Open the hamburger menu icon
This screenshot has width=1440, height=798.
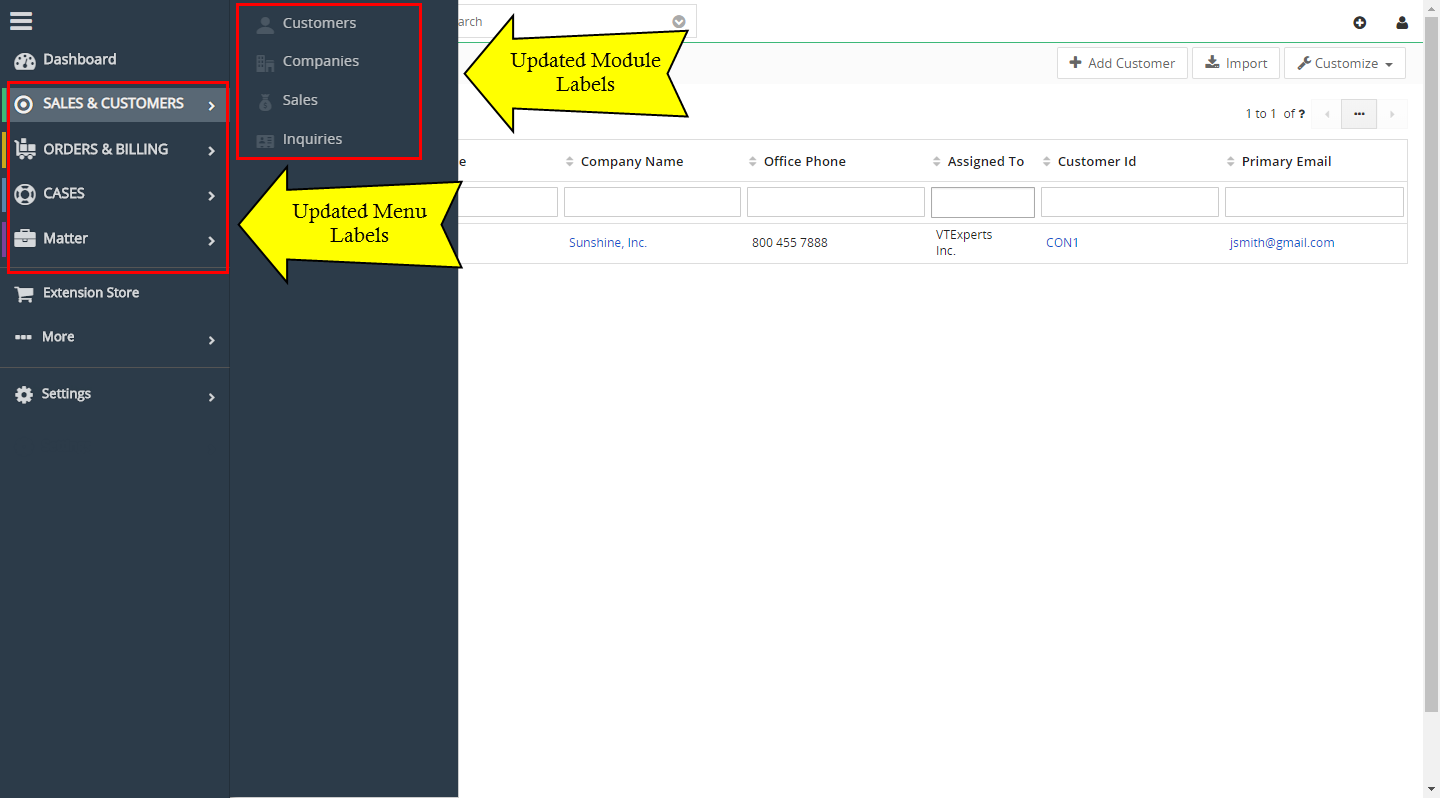[21, 20]
